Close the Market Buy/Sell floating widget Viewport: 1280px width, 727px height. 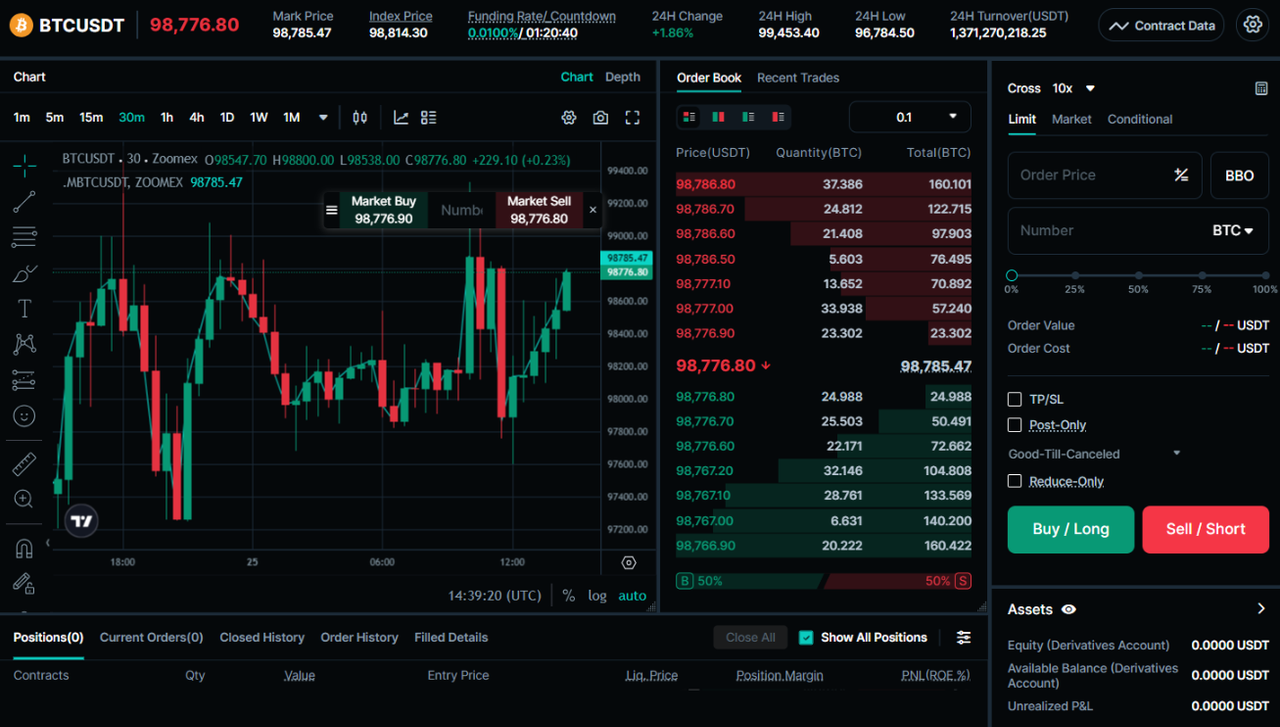tap(593, 210)
